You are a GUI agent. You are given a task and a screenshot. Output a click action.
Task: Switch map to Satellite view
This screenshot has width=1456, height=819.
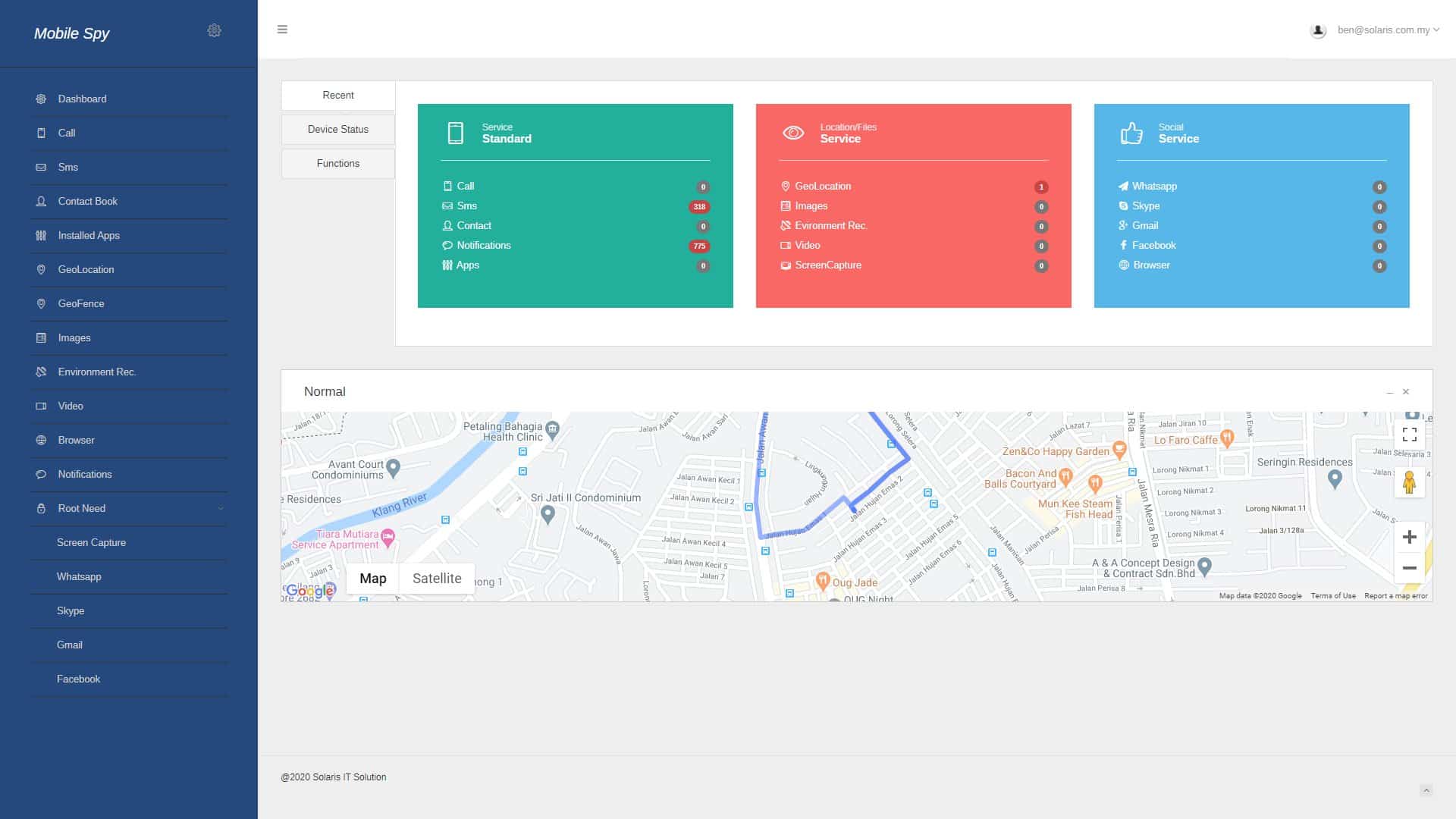coord(437,579)
